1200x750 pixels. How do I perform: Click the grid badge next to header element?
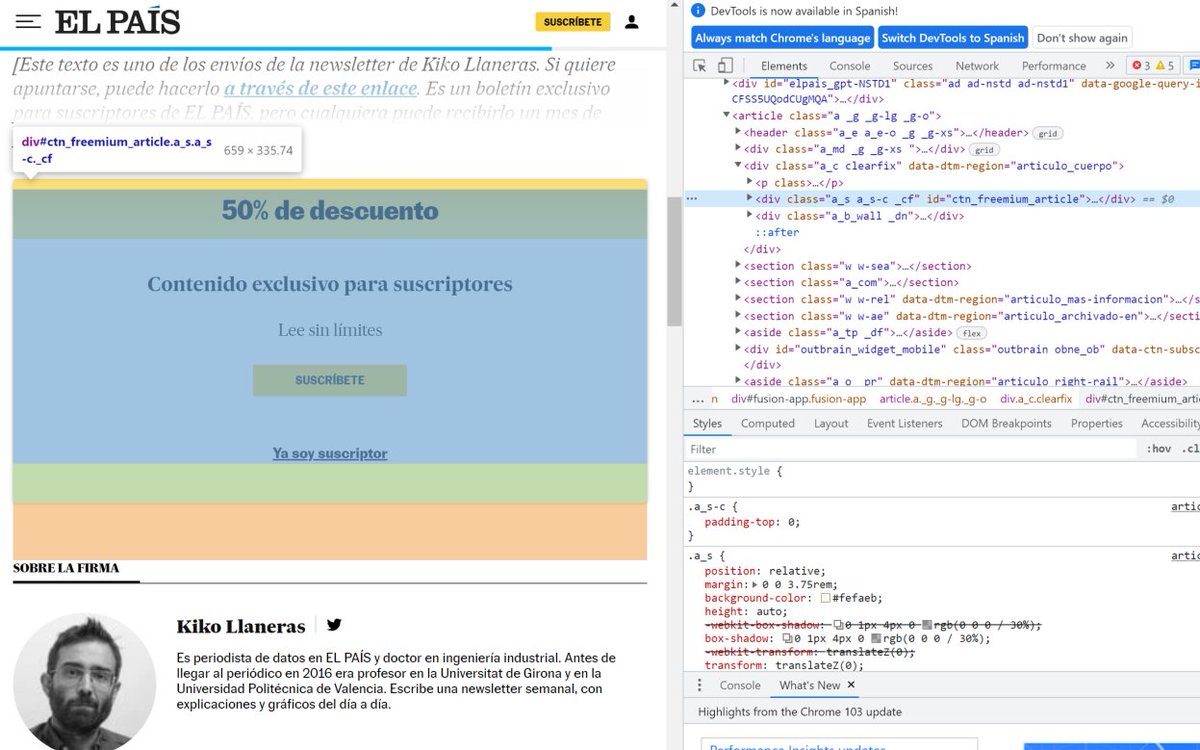[1048, 133]
